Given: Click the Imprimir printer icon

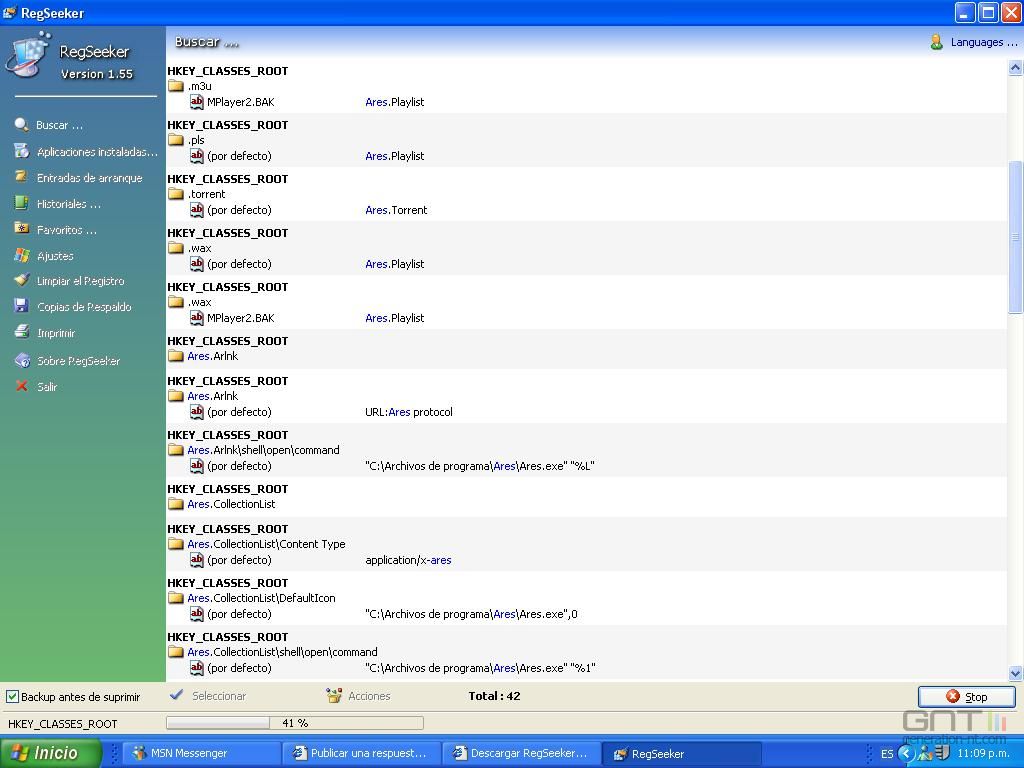Looking at the screenshot, I should pyautogui.click(x=22, y=332).
